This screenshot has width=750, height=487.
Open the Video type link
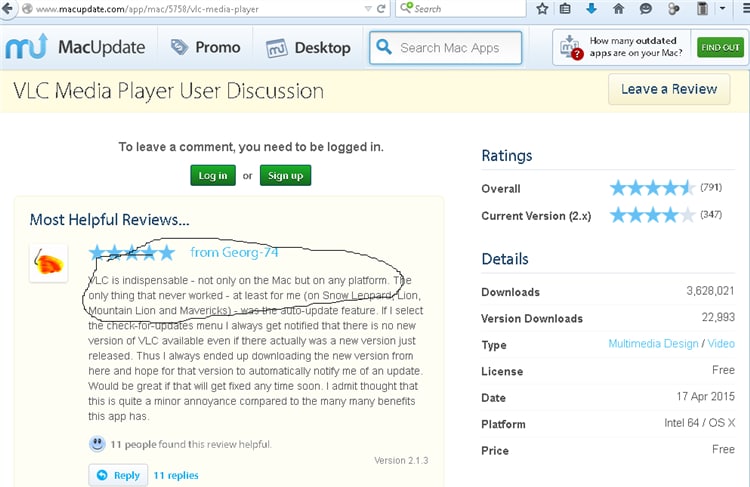(x=721, y=343)
